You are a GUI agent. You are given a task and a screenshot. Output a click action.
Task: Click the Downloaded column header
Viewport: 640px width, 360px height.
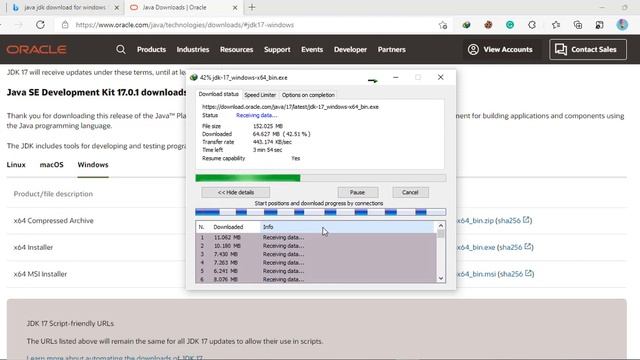235,227
